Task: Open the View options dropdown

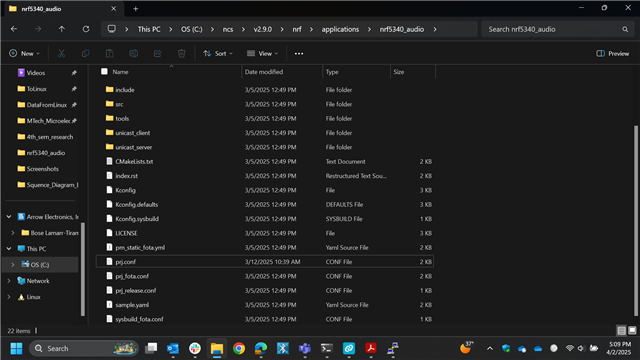Action: click(262, 53)
